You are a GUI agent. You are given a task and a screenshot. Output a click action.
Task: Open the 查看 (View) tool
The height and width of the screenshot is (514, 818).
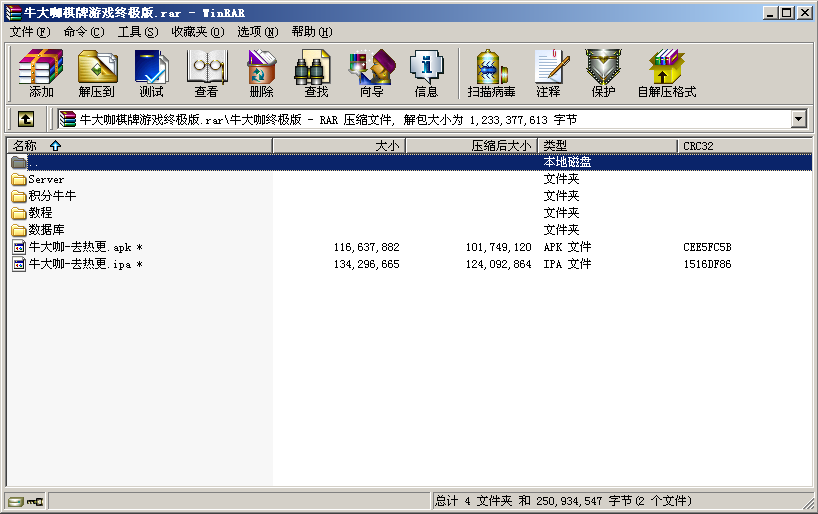point(206,74)
